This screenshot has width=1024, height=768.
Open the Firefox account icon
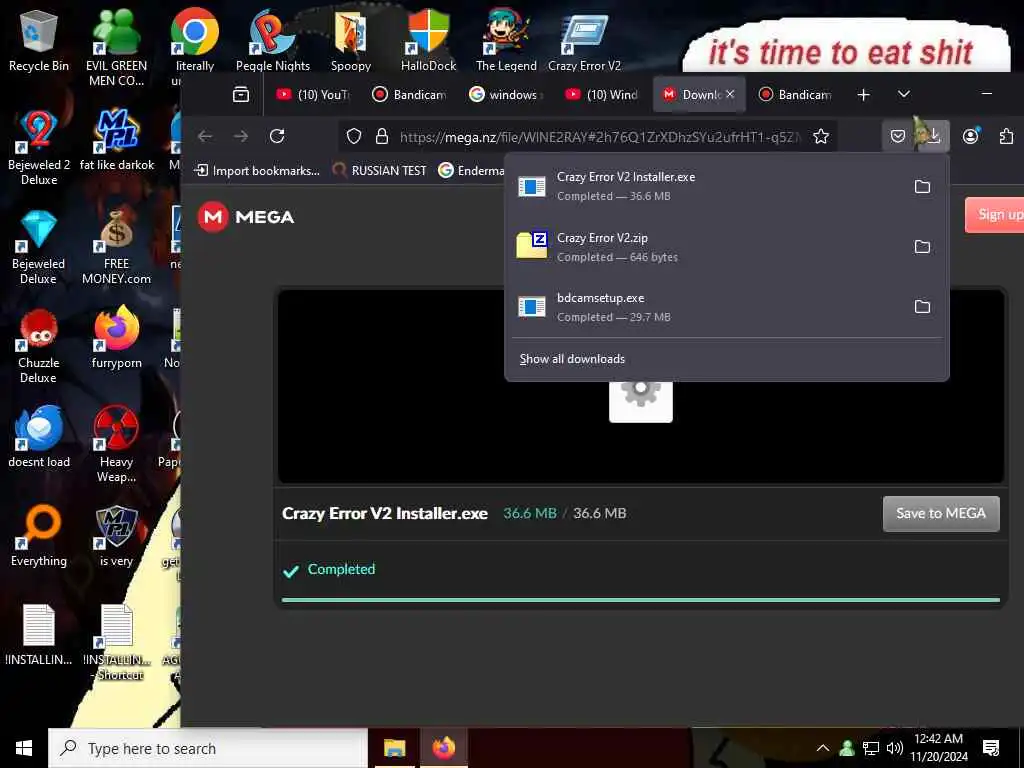coord(970,136)
